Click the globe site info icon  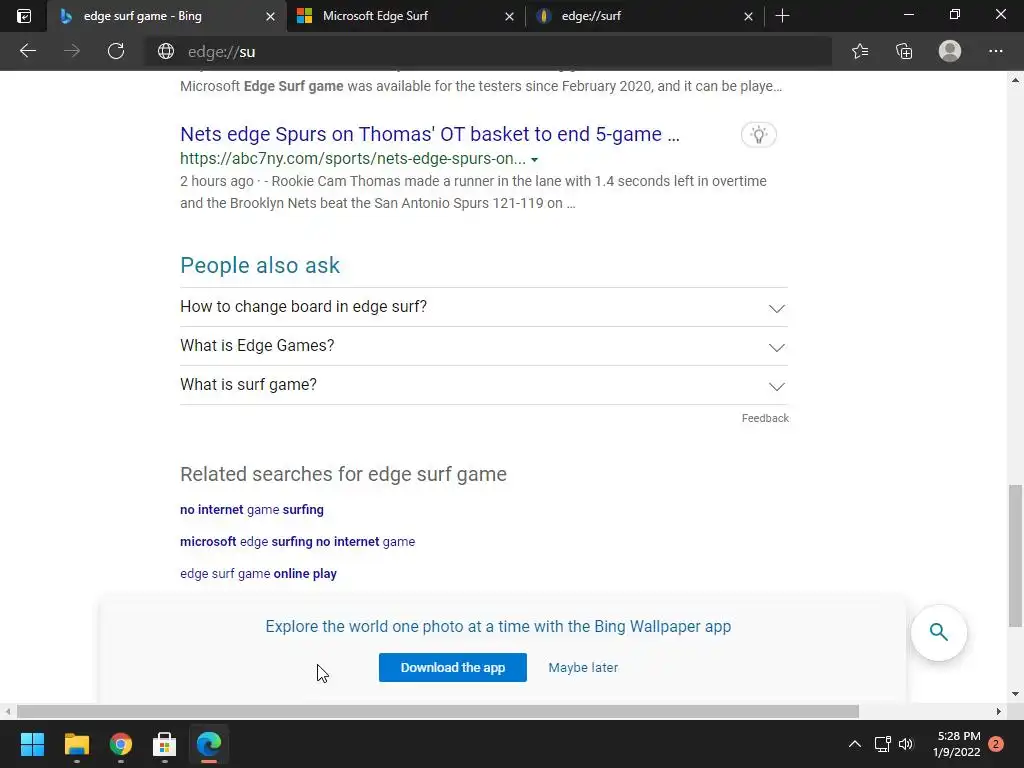pos(166,51)
